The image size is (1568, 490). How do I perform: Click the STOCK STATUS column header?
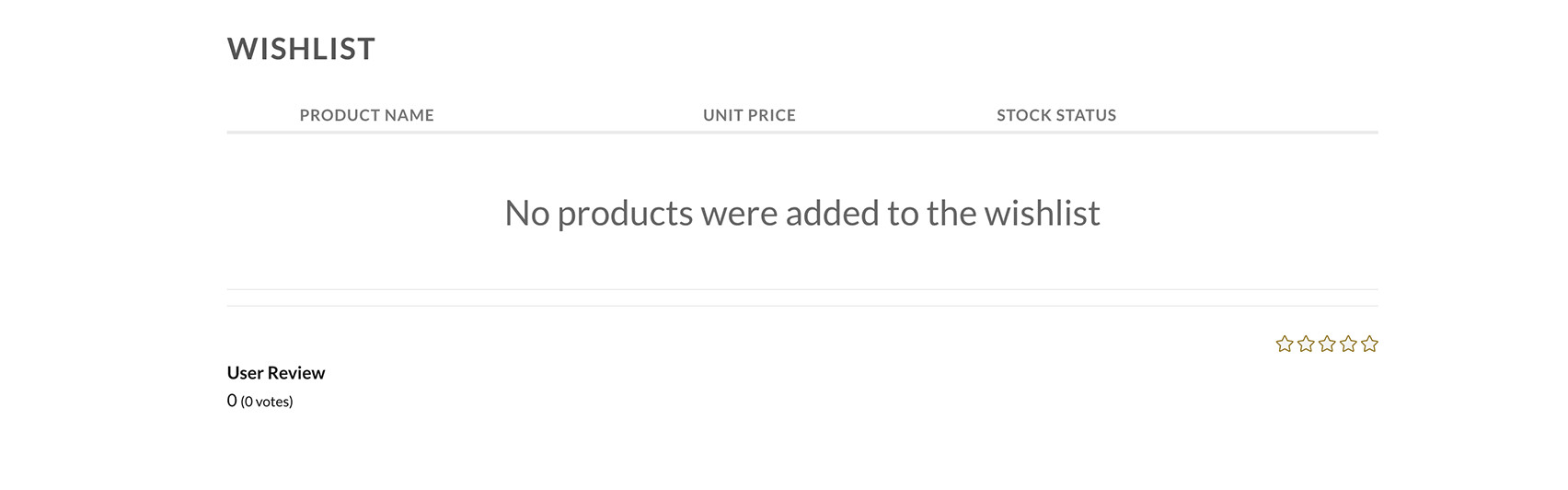(1055, 115)
